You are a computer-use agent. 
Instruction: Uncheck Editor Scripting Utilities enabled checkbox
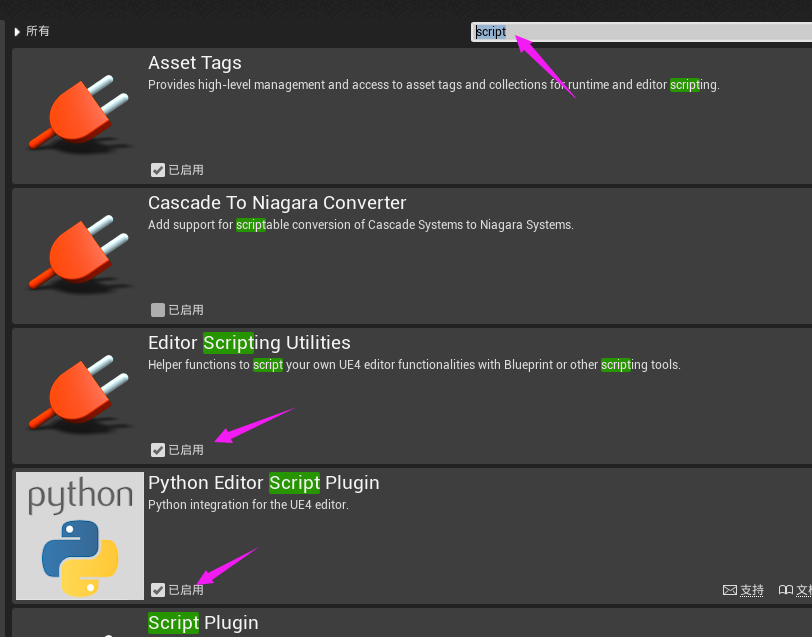(x=157, y=450)
